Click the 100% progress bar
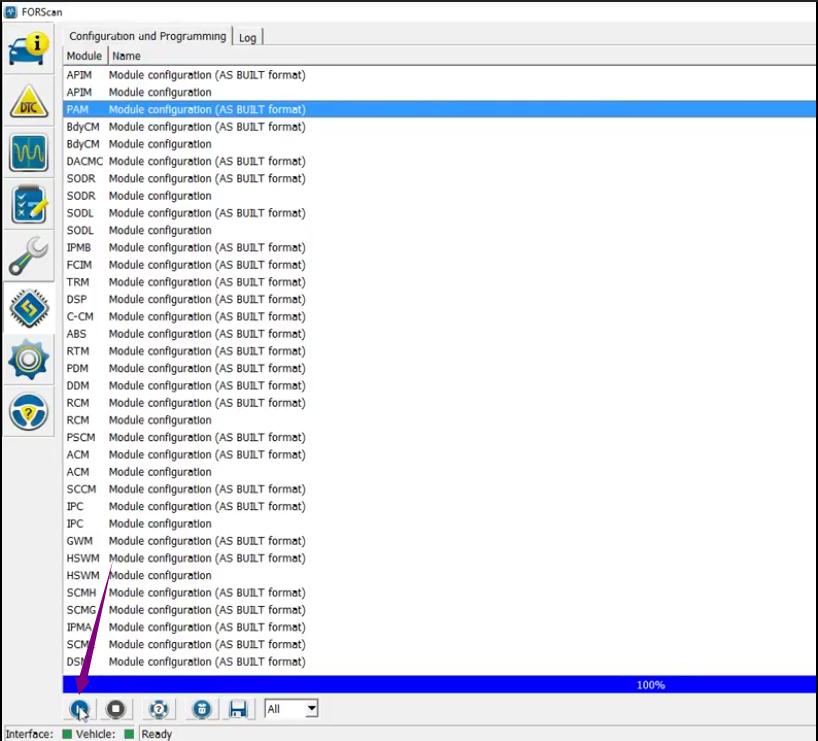 tap(440, 685)
